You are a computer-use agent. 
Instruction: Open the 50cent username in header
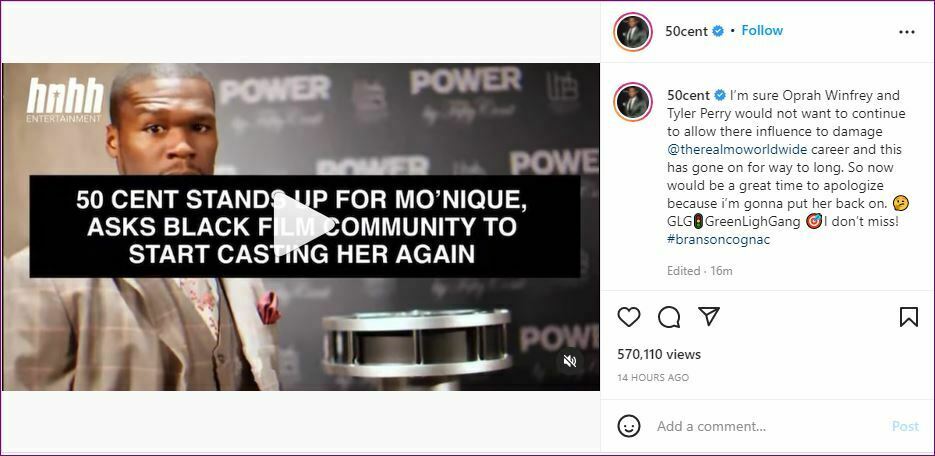(686, 31)
